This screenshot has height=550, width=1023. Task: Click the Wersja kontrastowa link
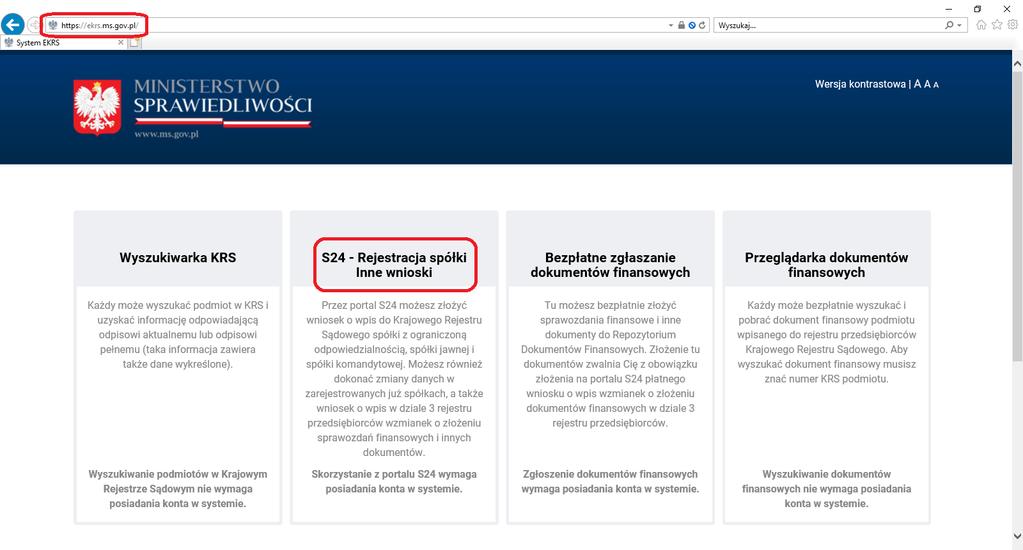[860, 84]
